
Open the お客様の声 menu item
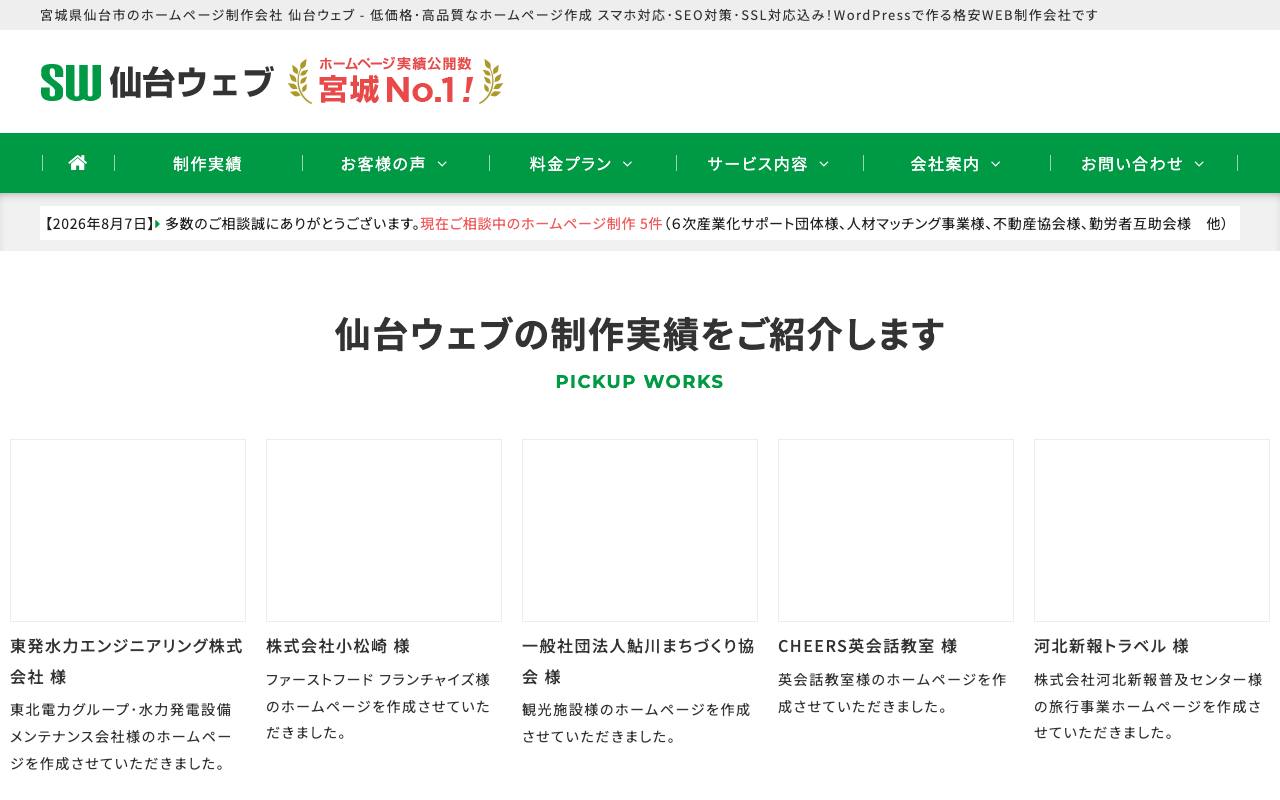383,163
